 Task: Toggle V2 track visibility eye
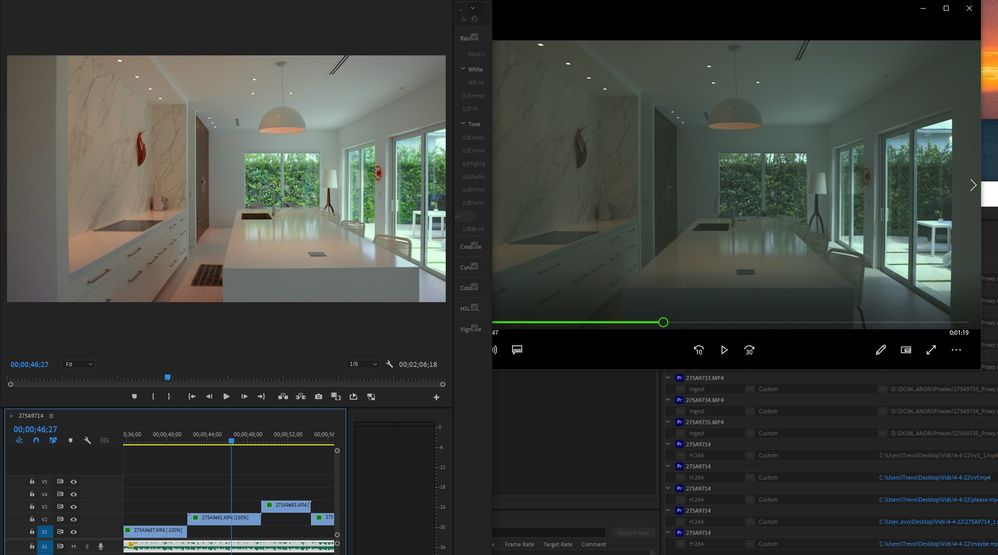[x=73, y=519]
